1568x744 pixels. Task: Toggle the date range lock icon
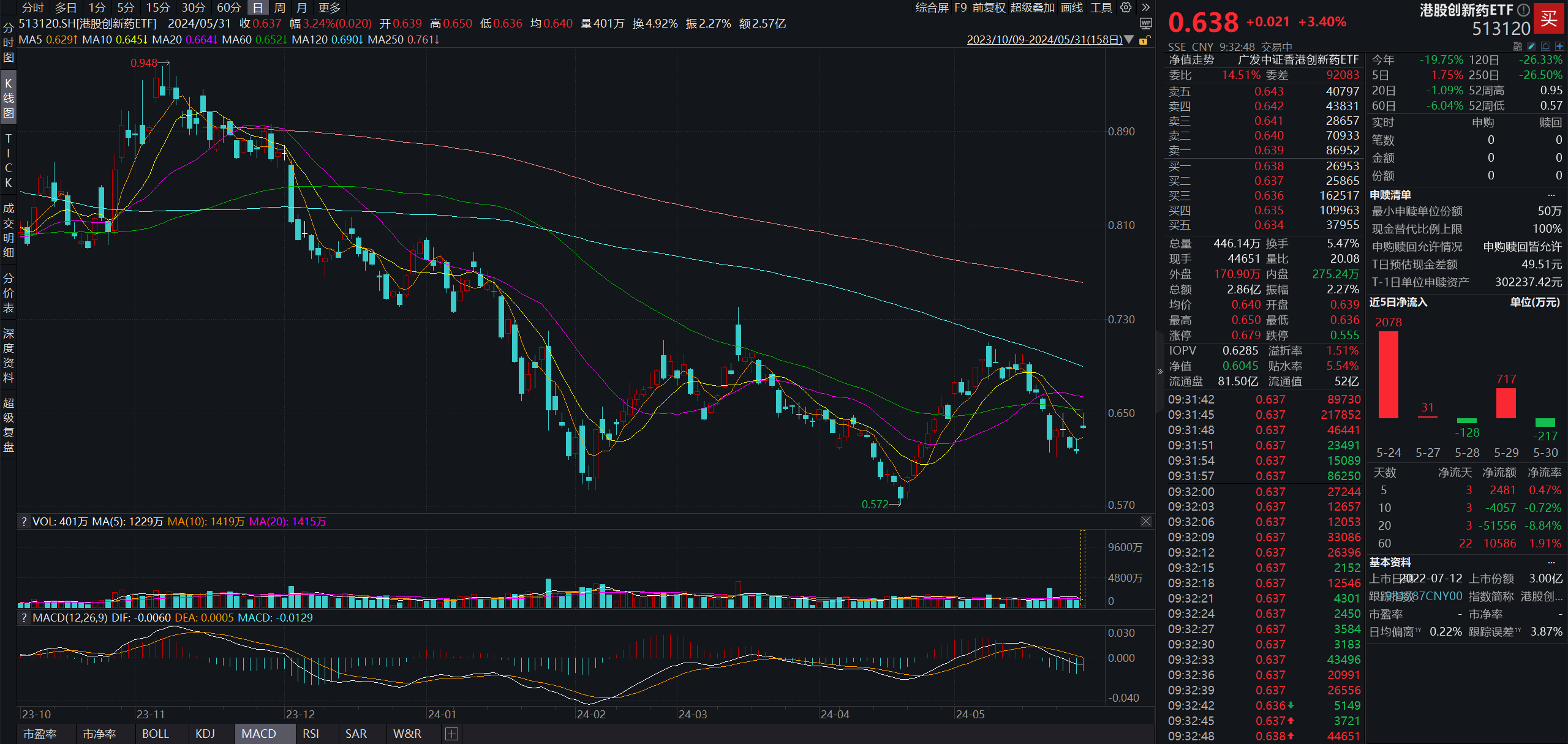click(1144, 40)
